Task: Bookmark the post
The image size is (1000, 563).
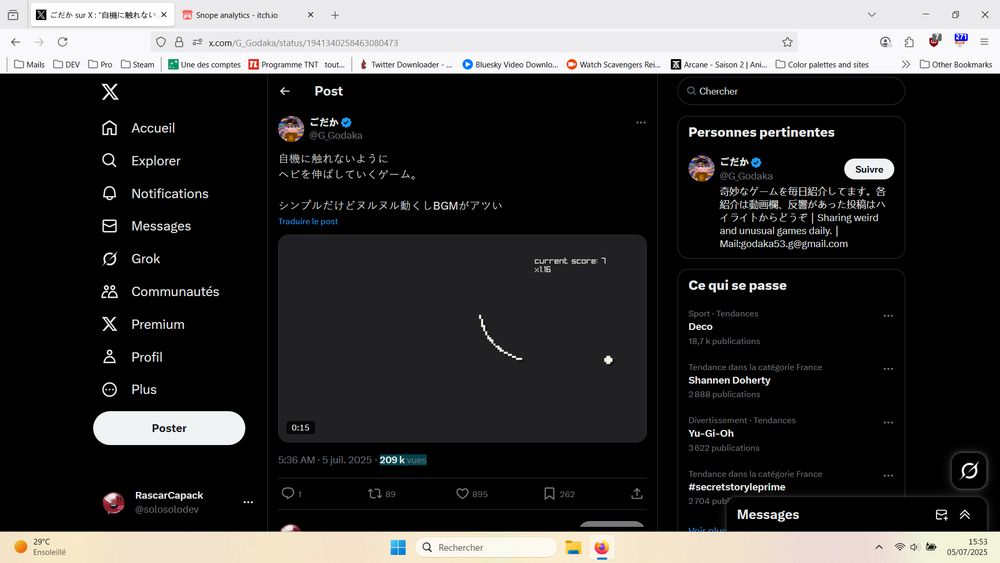Action: (x=549, y=494)
